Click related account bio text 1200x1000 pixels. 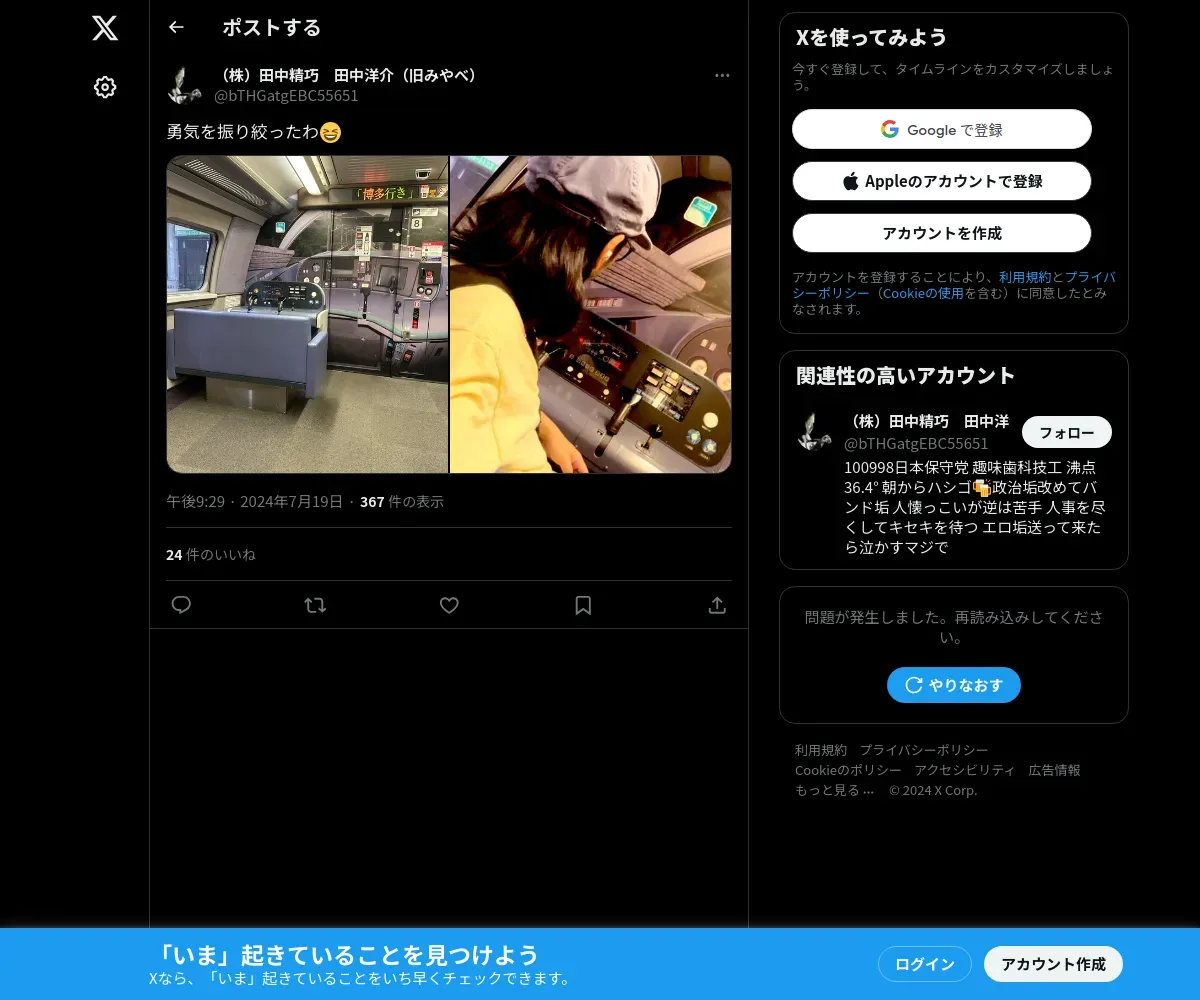[975, 507]
